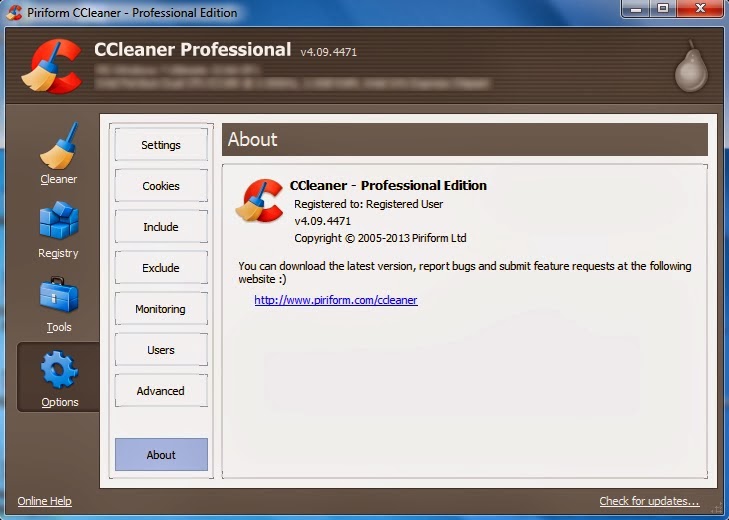Open the Registry blue cubes icon
729x520 pixels.
point(59,220)
